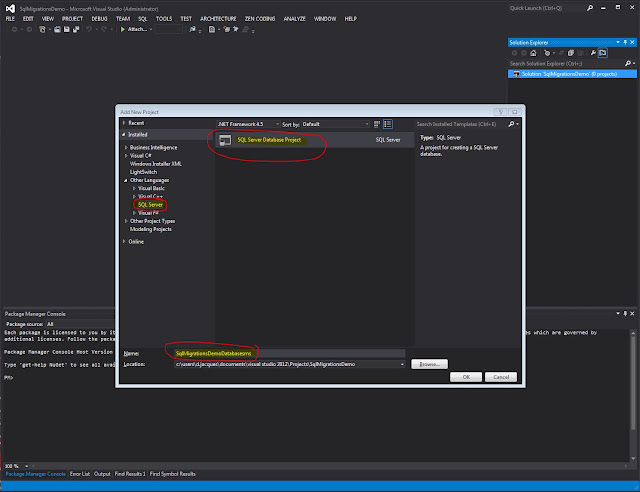Screen dimensions: 640x492
Task: Open the ARCHITECTURE menu
Action: (x=218, y=19)
